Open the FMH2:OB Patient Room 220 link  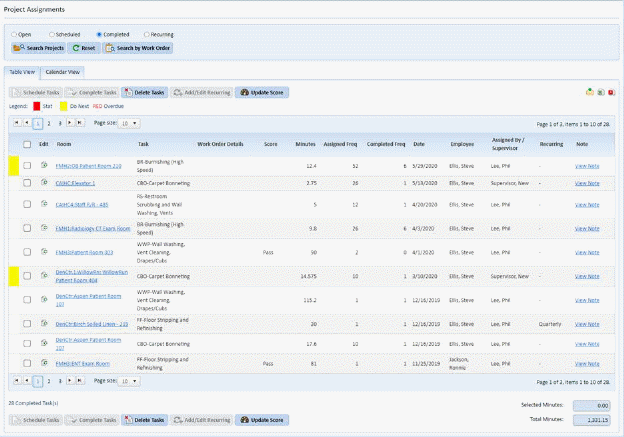pyautogui.click(x=88, y=165)
